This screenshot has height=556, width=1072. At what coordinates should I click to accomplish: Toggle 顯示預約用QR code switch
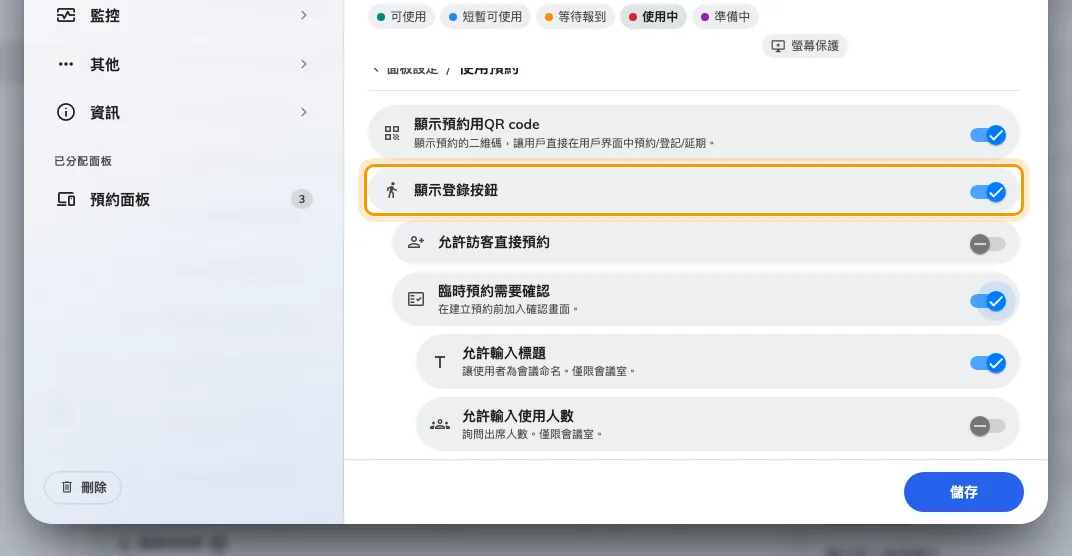click(988, 135)
